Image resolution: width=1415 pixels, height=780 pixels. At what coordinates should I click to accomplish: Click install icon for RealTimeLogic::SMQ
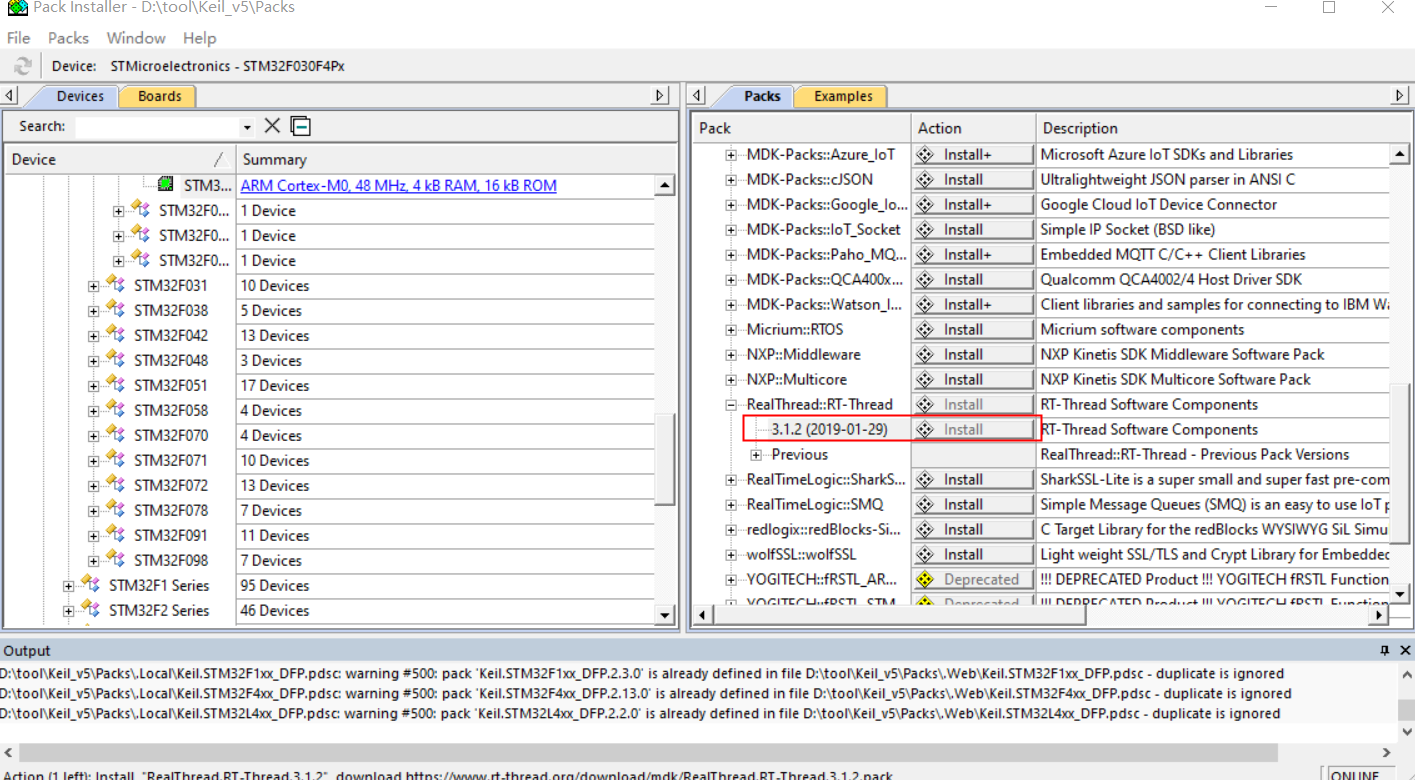925,505
